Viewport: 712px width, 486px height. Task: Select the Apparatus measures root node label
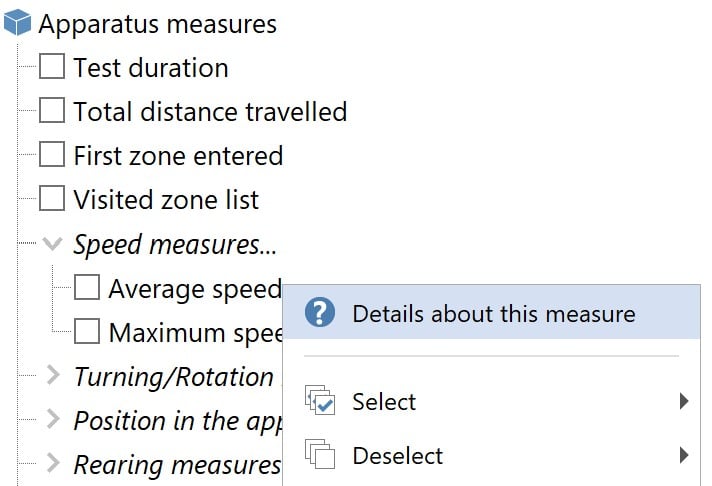tap(157, 24)
